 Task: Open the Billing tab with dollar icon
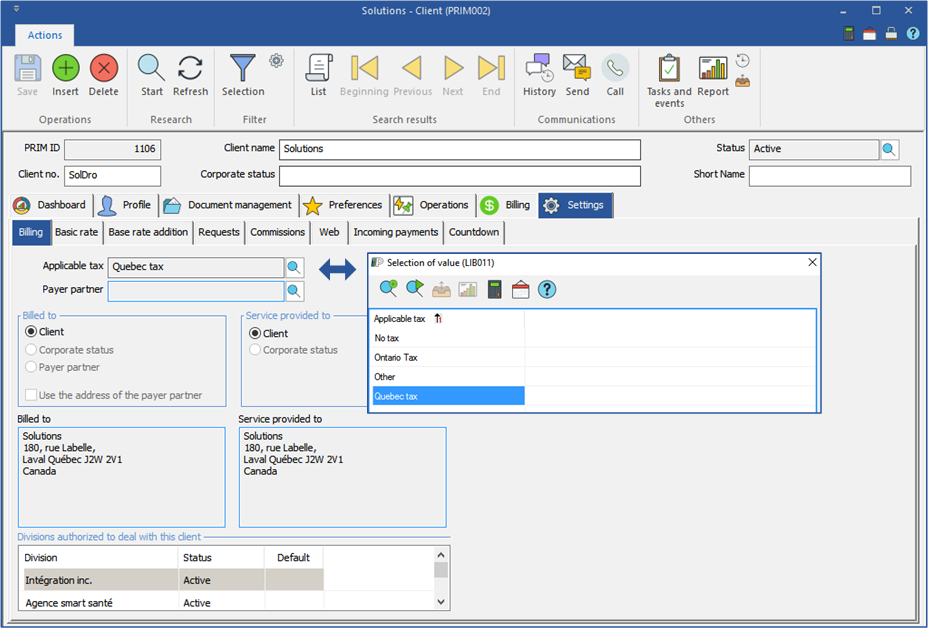pyautogui.click(x=507, y=205)
